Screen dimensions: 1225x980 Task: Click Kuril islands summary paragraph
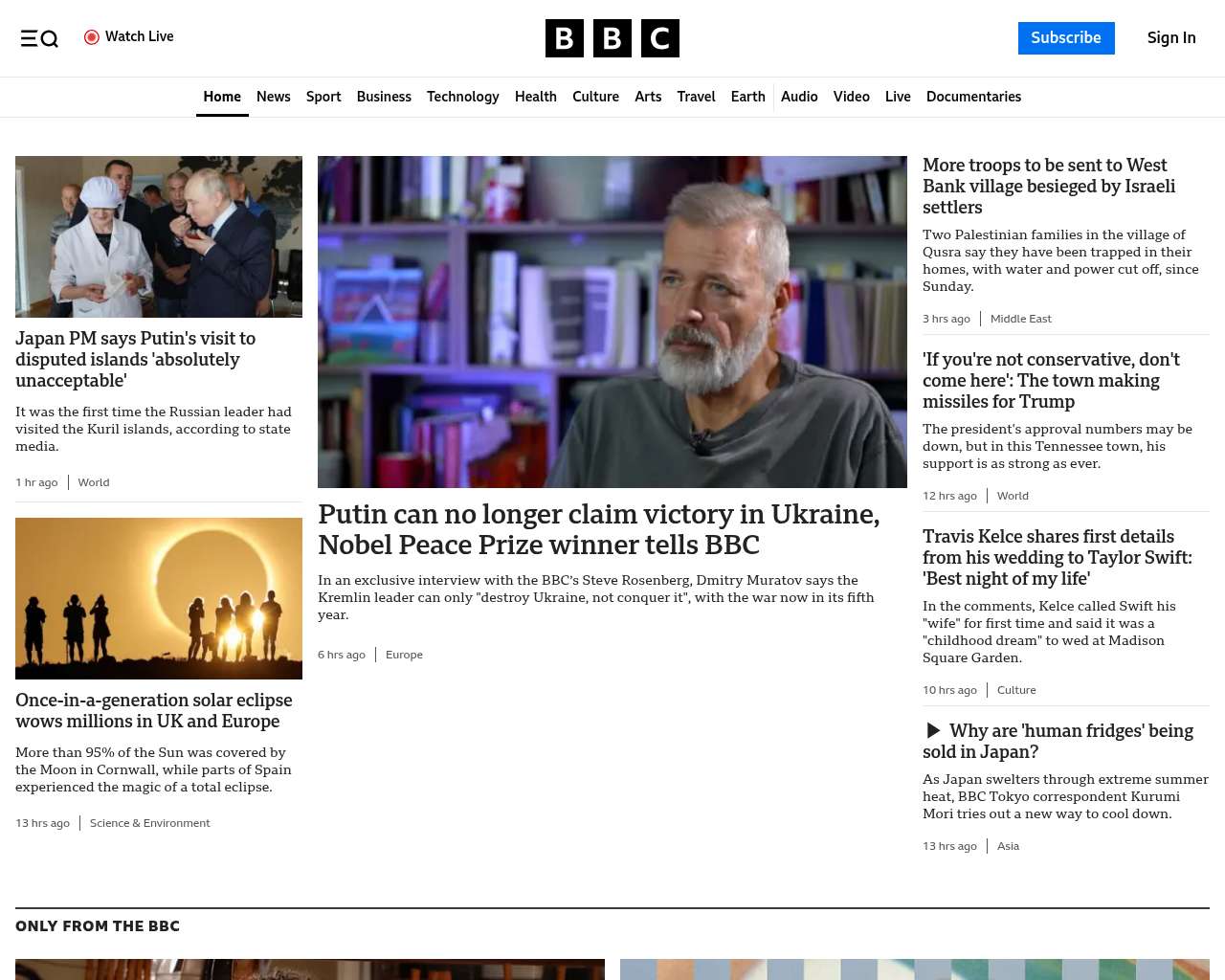pos(153,429)
